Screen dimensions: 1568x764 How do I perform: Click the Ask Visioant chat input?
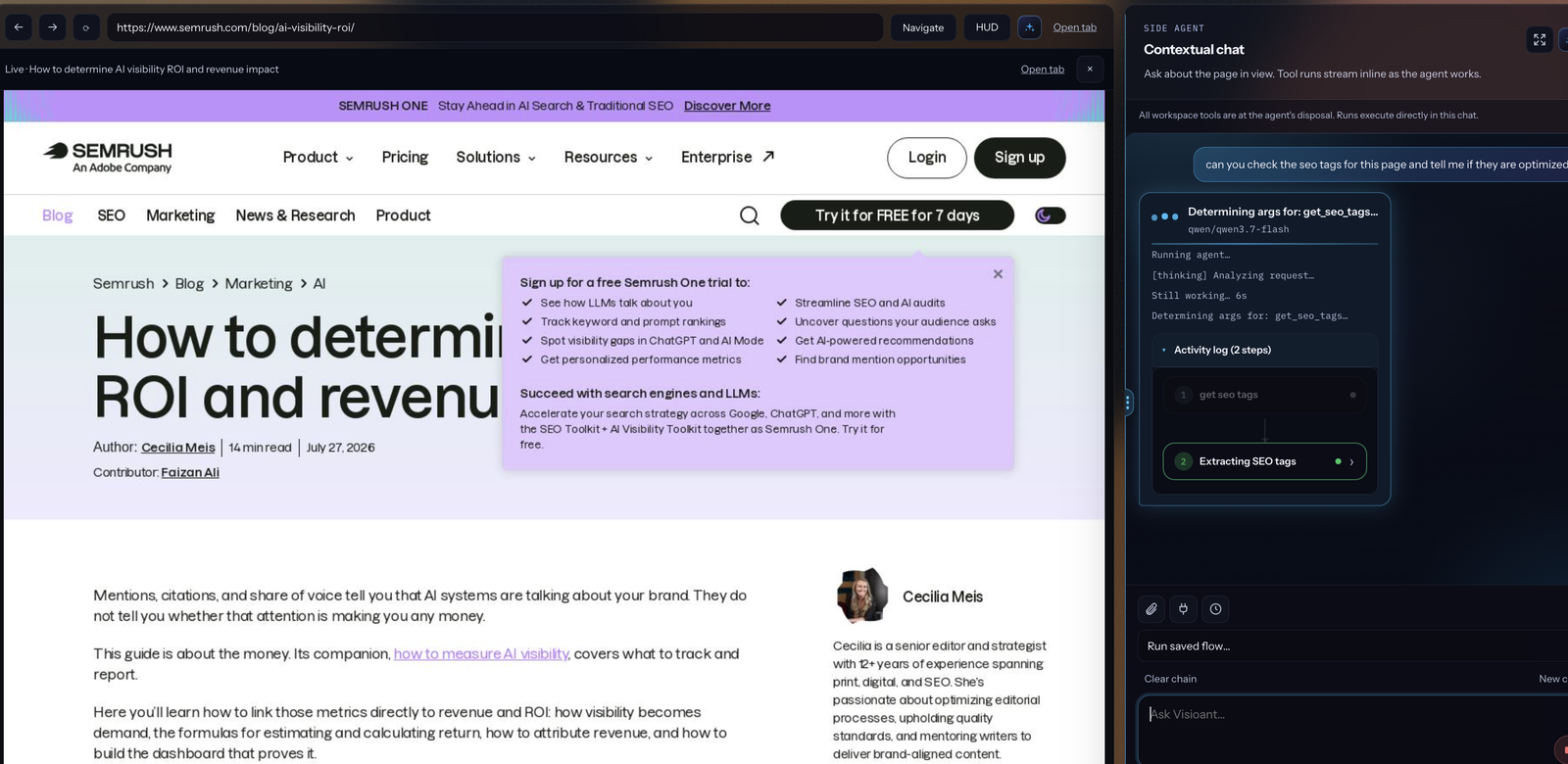click(x=1352, y=730)
